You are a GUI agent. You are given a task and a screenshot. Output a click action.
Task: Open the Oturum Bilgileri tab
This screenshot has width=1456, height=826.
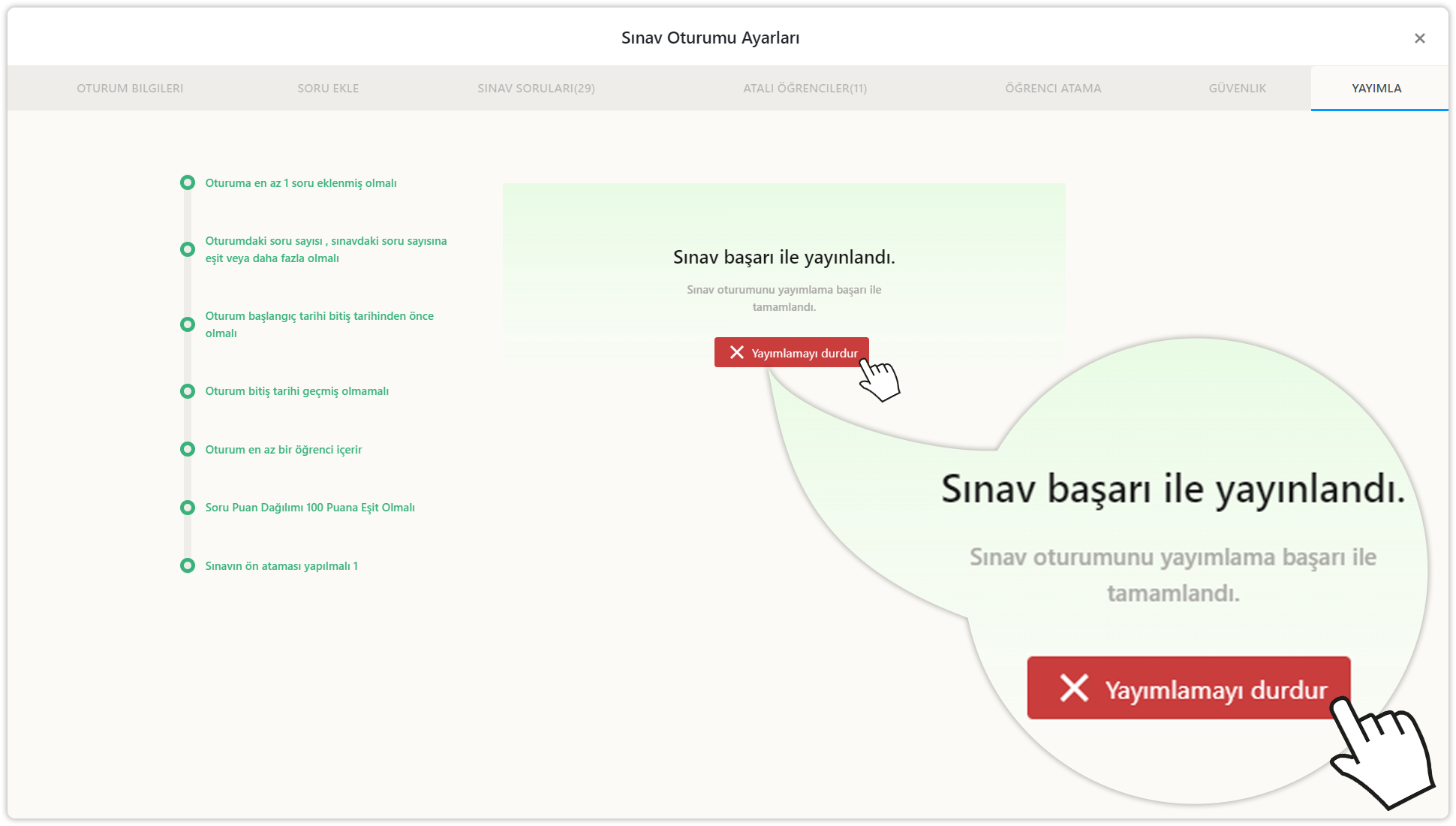130,89
